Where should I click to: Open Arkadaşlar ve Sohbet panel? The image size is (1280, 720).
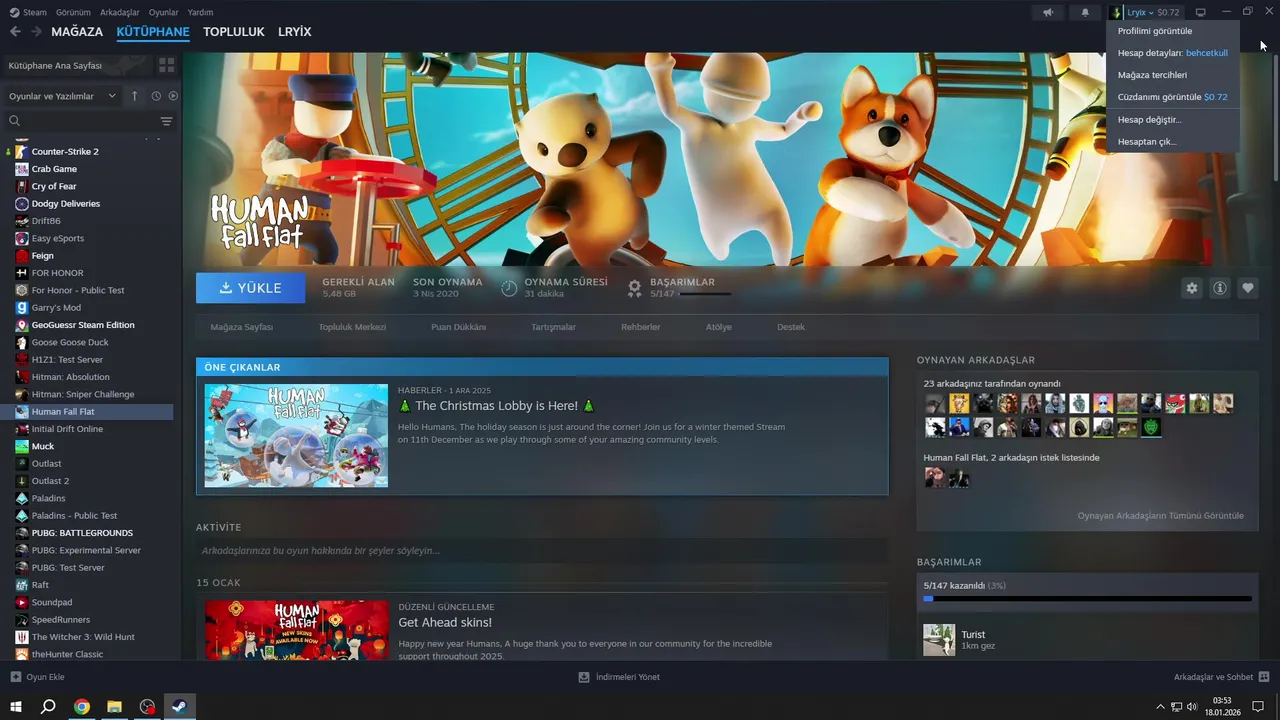(x=1221, y=677)
